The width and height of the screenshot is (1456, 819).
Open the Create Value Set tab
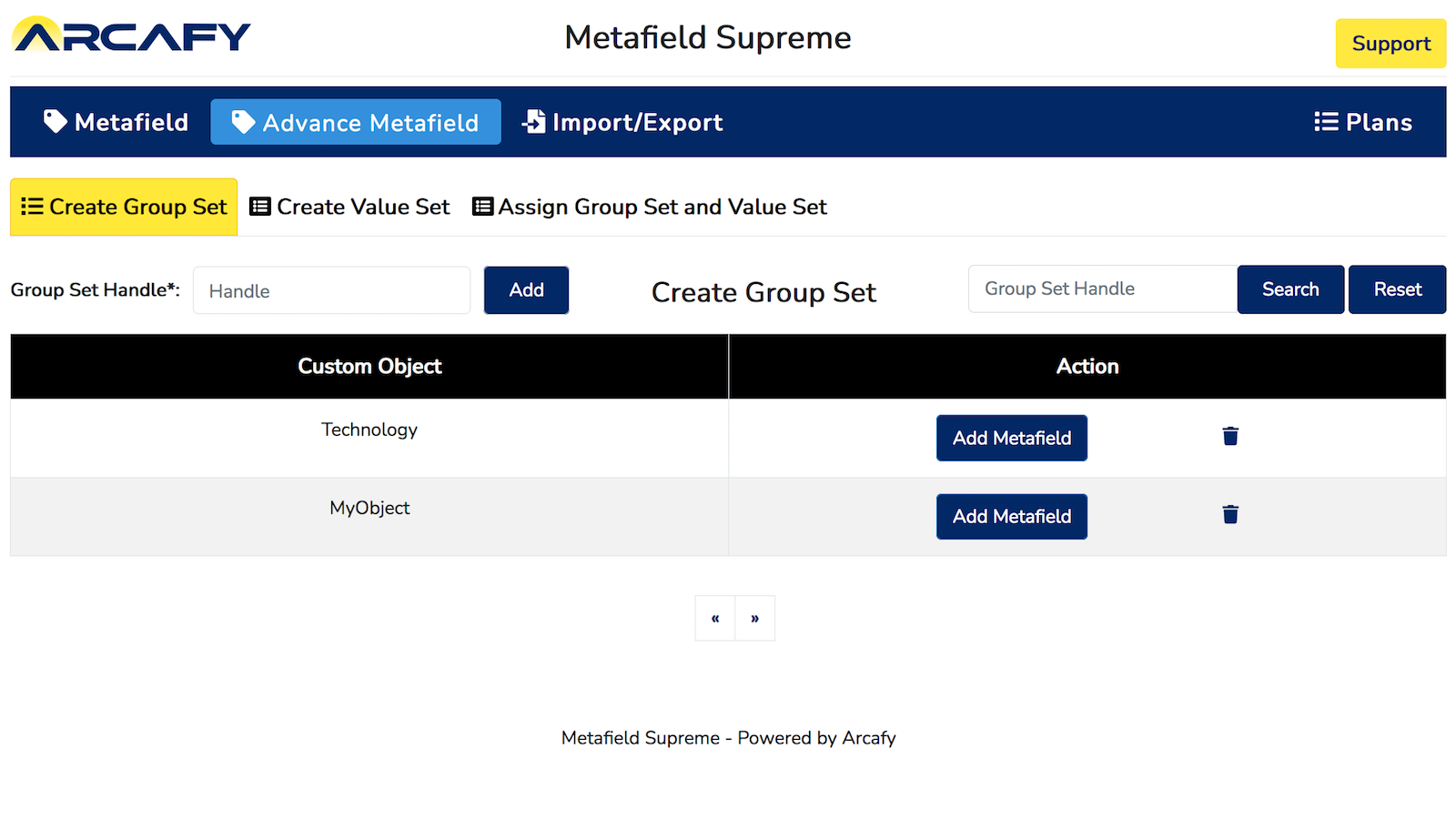click(349, 207)
